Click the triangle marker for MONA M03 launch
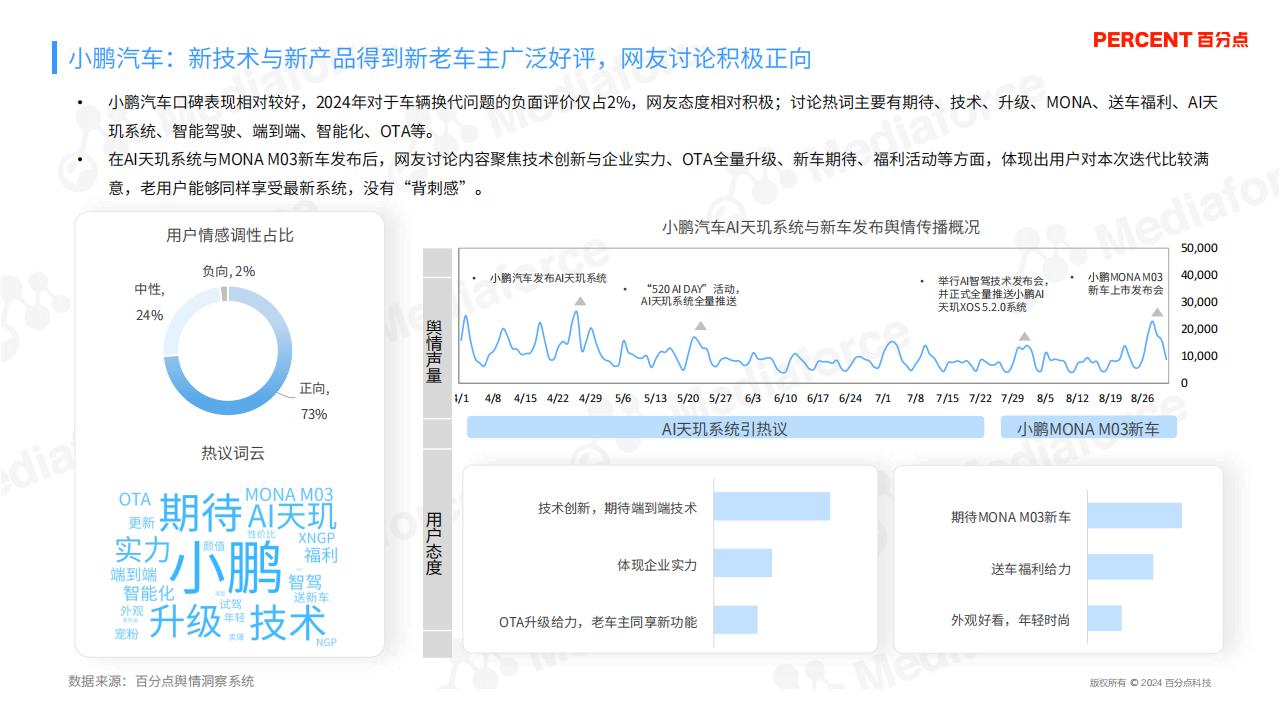This screenshot has width=1280, height=720. tap(1156, 312)
